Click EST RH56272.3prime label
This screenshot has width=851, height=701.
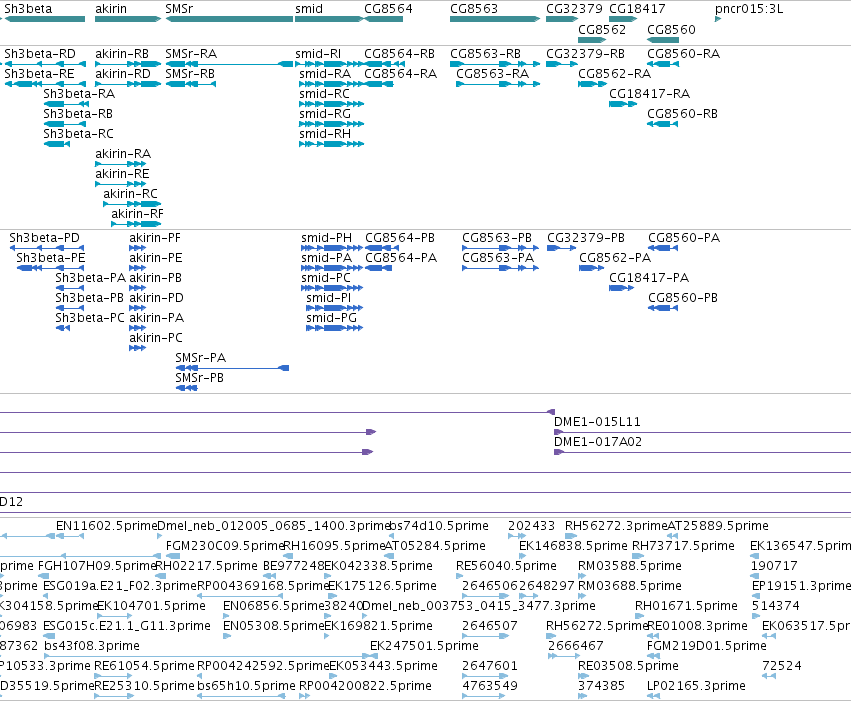point(616,526)
